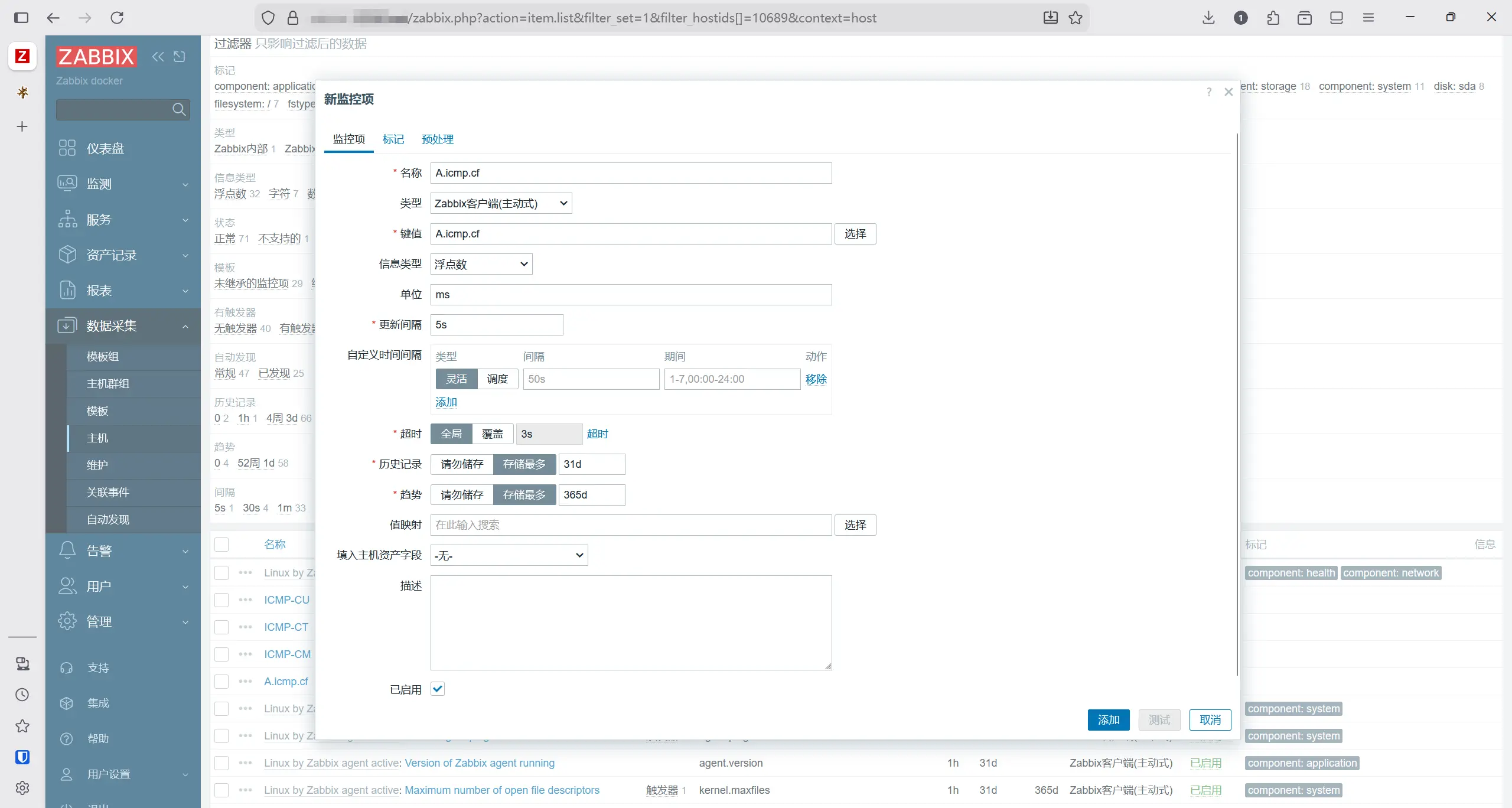The height and width of the screenshot is (808, 1512).
Task: Open the browser extensions puzzle icon
Action: click(x=1273, y=18)
